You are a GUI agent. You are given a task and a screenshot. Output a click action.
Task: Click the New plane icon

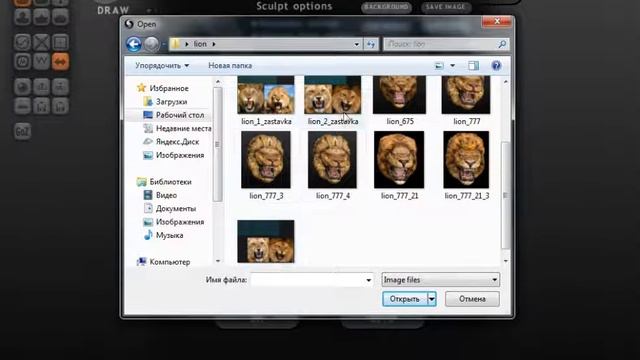[22, 106]
